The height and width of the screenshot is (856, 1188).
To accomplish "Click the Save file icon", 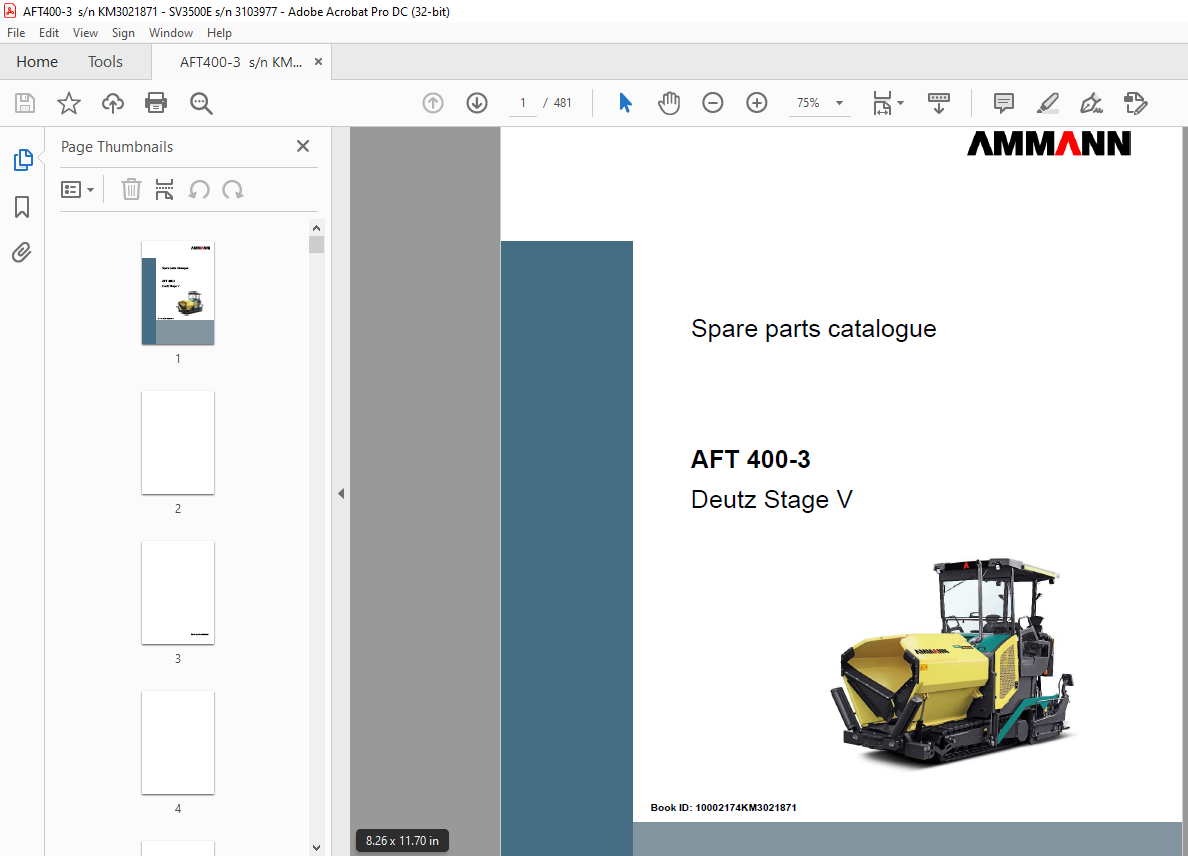I will [x=25, y=103].
